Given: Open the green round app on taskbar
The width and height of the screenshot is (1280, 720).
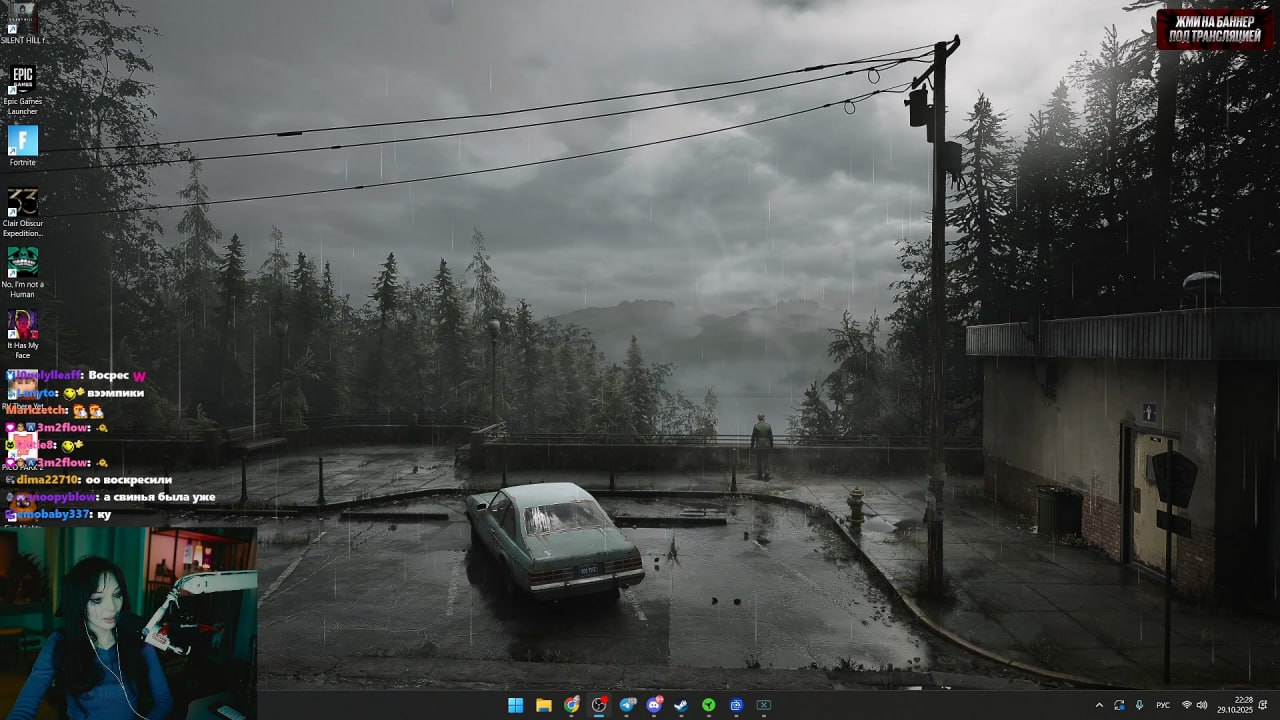Looking at the screenshot, I should point(709,705).
